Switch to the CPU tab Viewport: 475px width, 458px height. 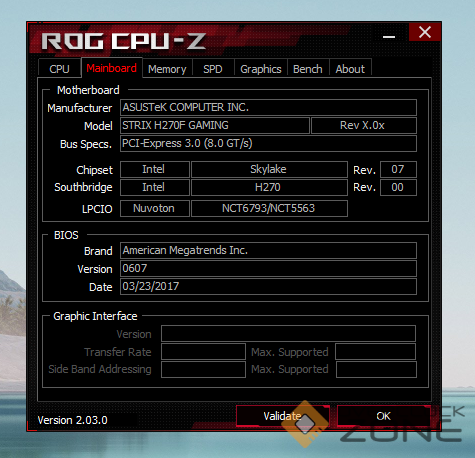coord(59,69)
